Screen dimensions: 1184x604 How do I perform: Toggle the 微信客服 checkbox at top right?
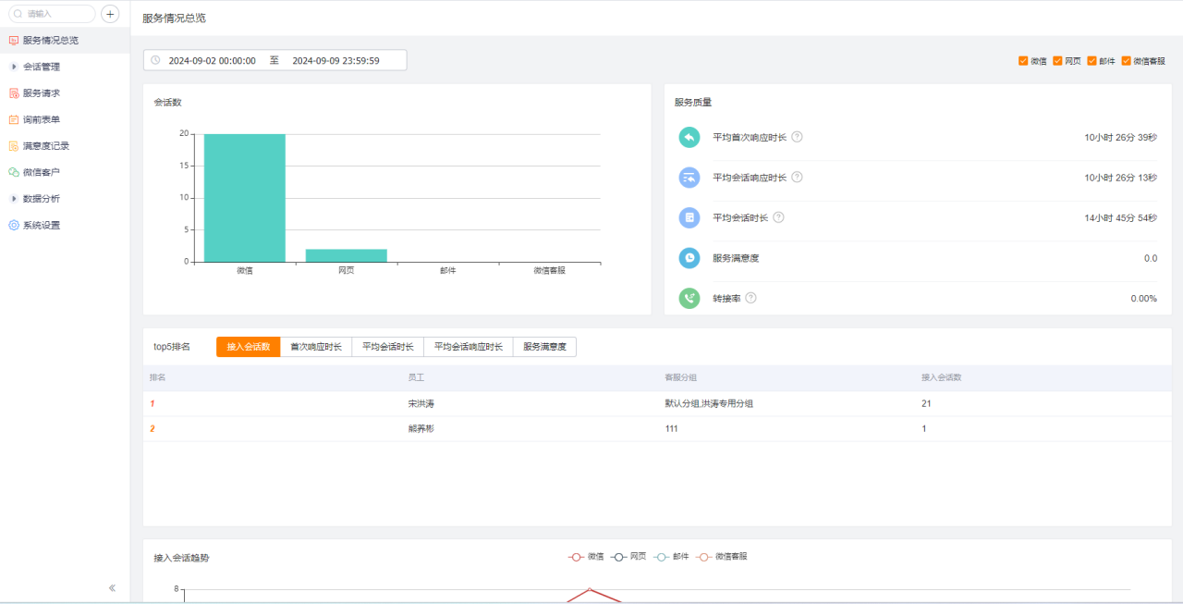coord(1126,61)
